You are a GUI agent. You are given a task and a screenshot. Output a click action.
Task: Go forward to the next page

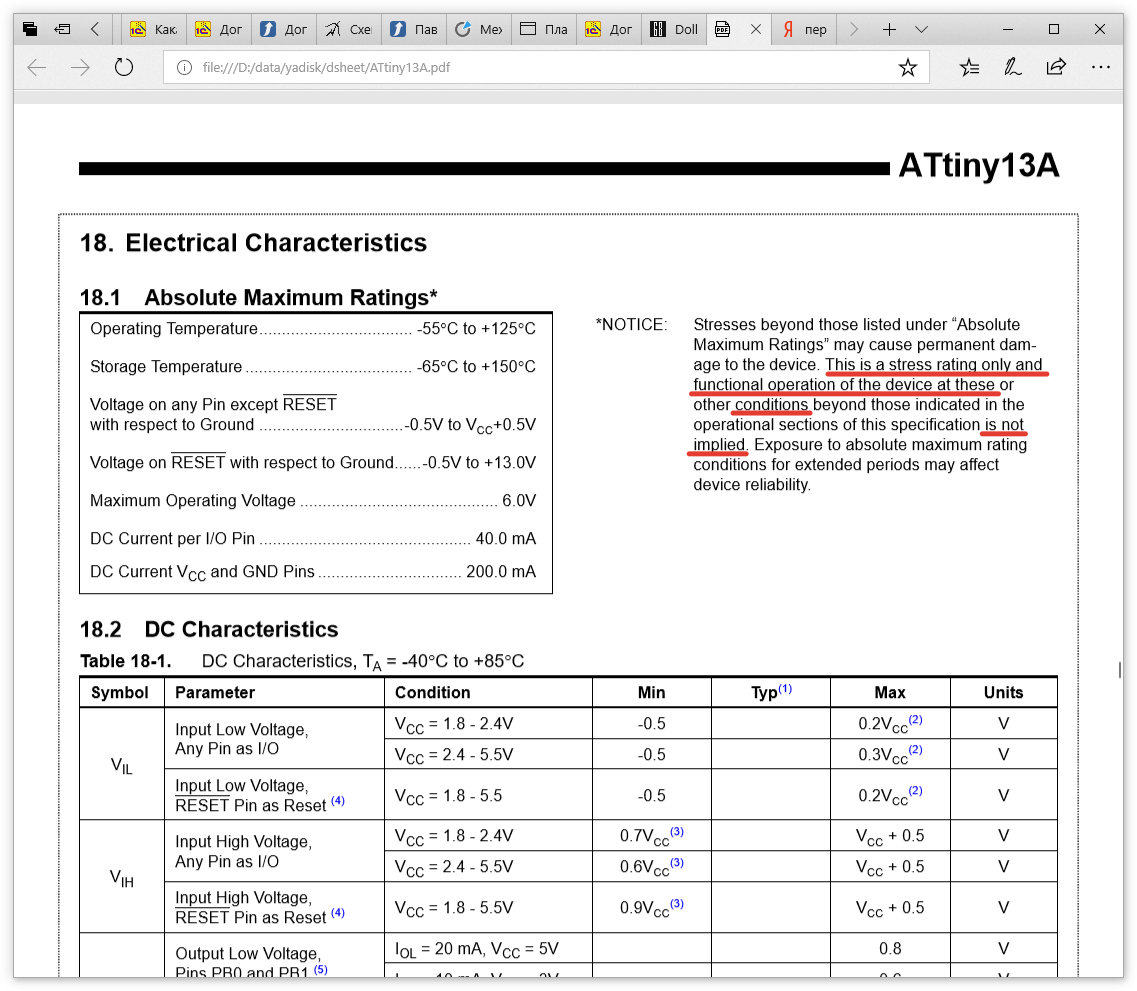pos(80,67)
